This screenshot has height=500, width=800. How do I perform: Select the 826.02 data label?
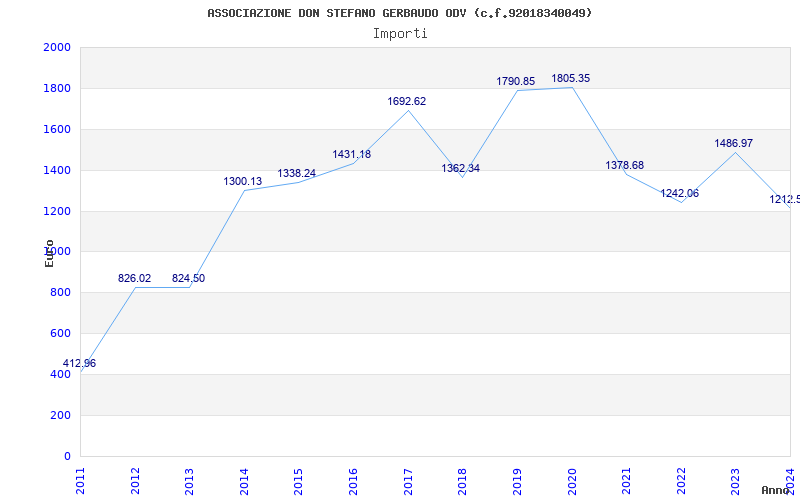coord(134,278)
